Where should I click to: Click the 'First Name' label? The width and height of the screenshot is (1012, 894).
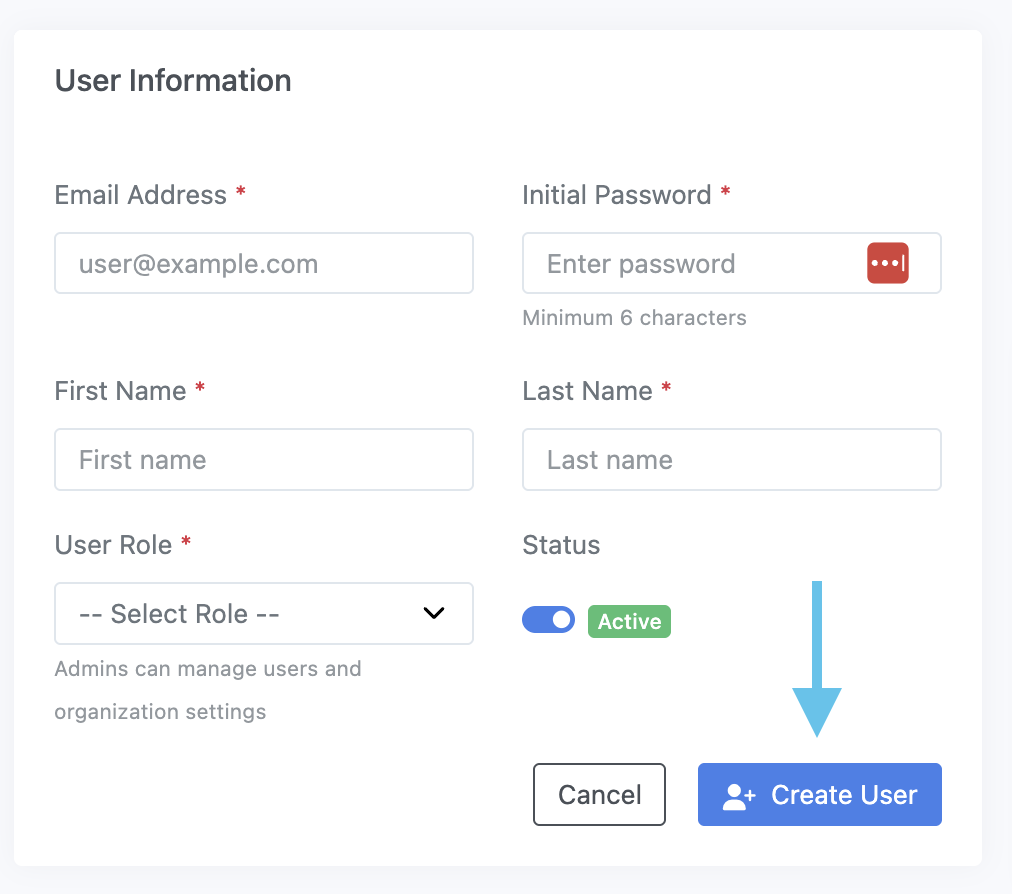[121, 391]
